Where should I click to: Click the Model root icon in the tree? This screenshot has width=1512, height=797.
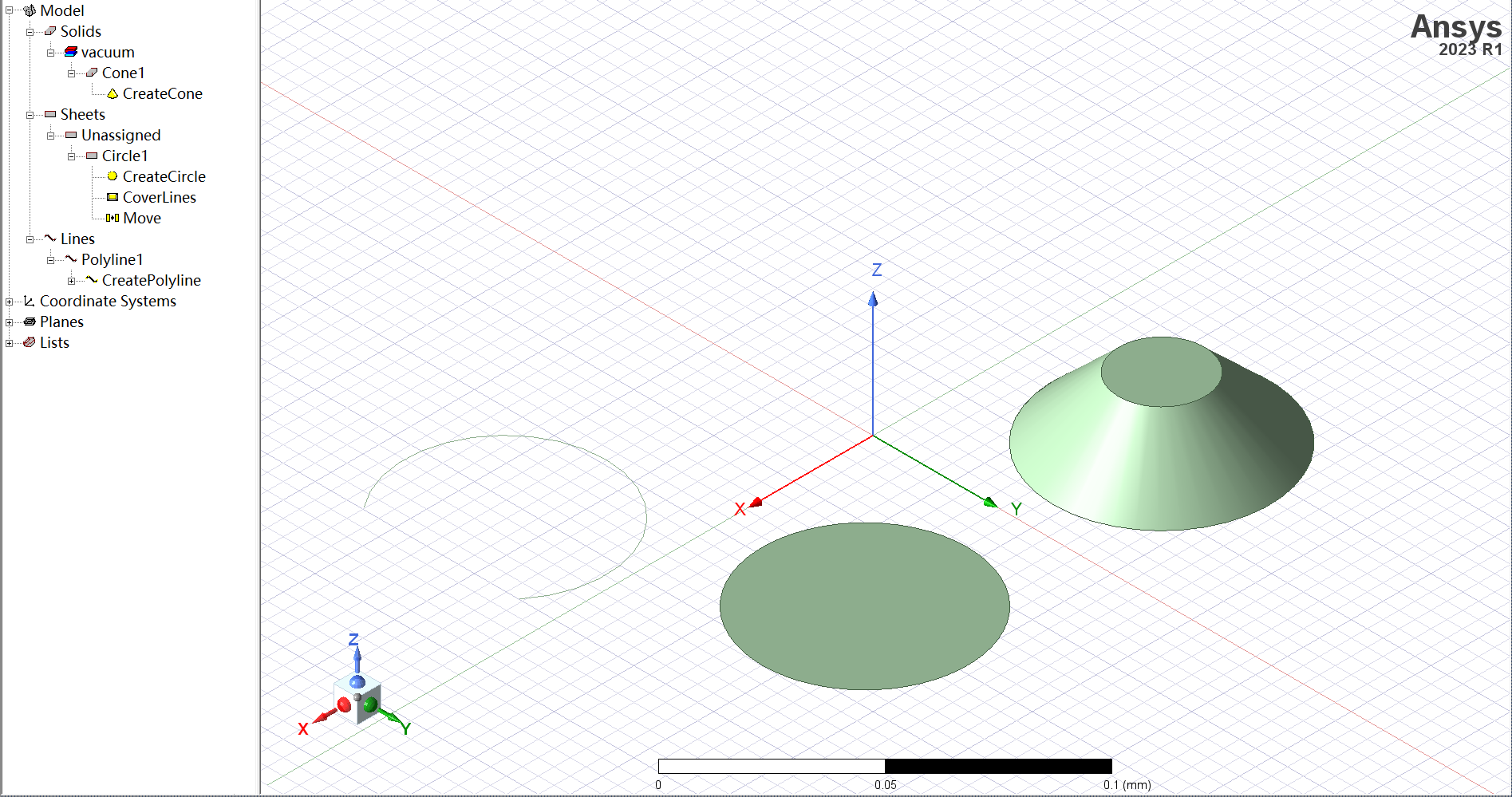click(x=30, y=10)
